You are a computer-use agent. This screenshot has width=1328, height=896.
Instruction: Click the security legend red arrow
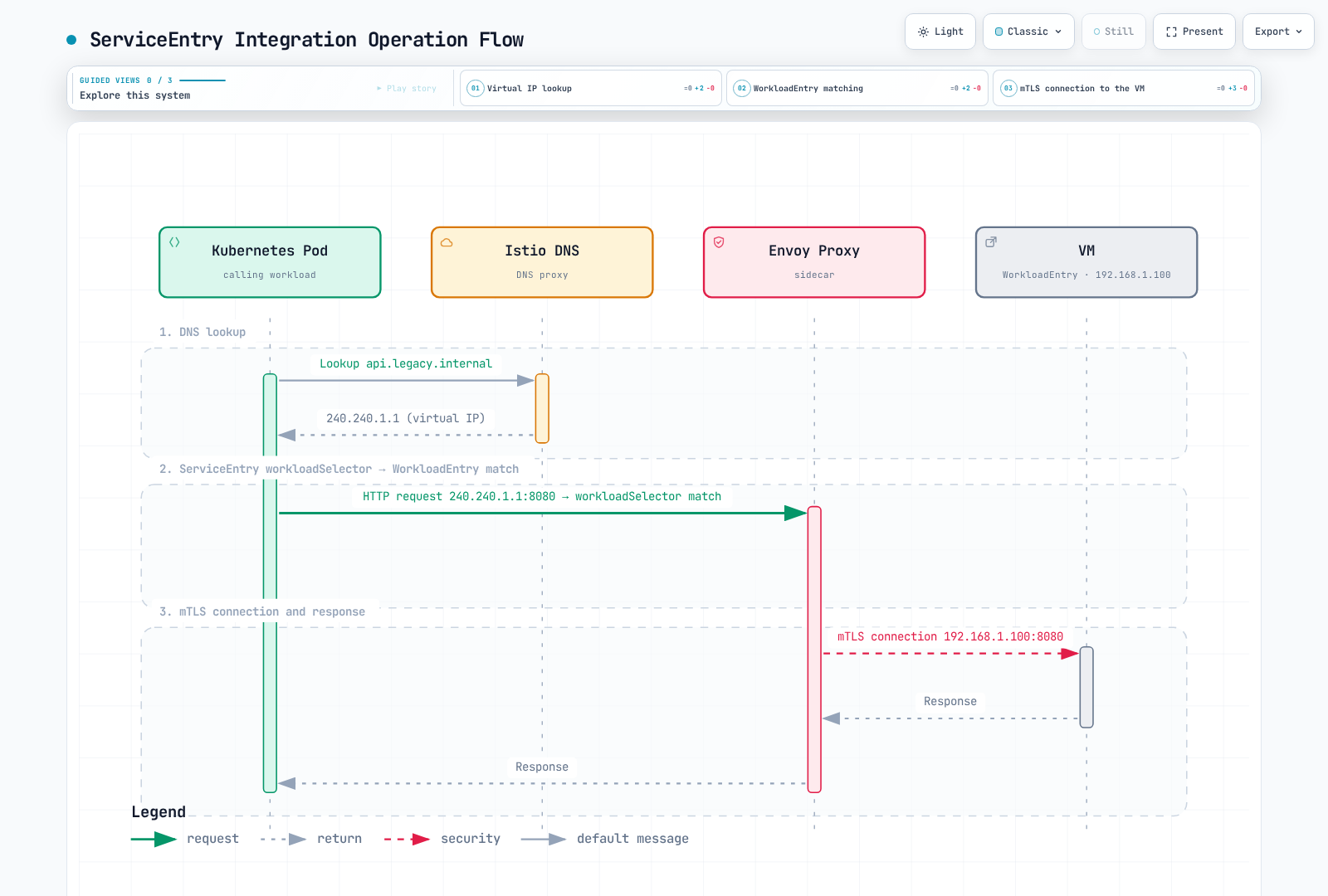(x=407, y=839)
